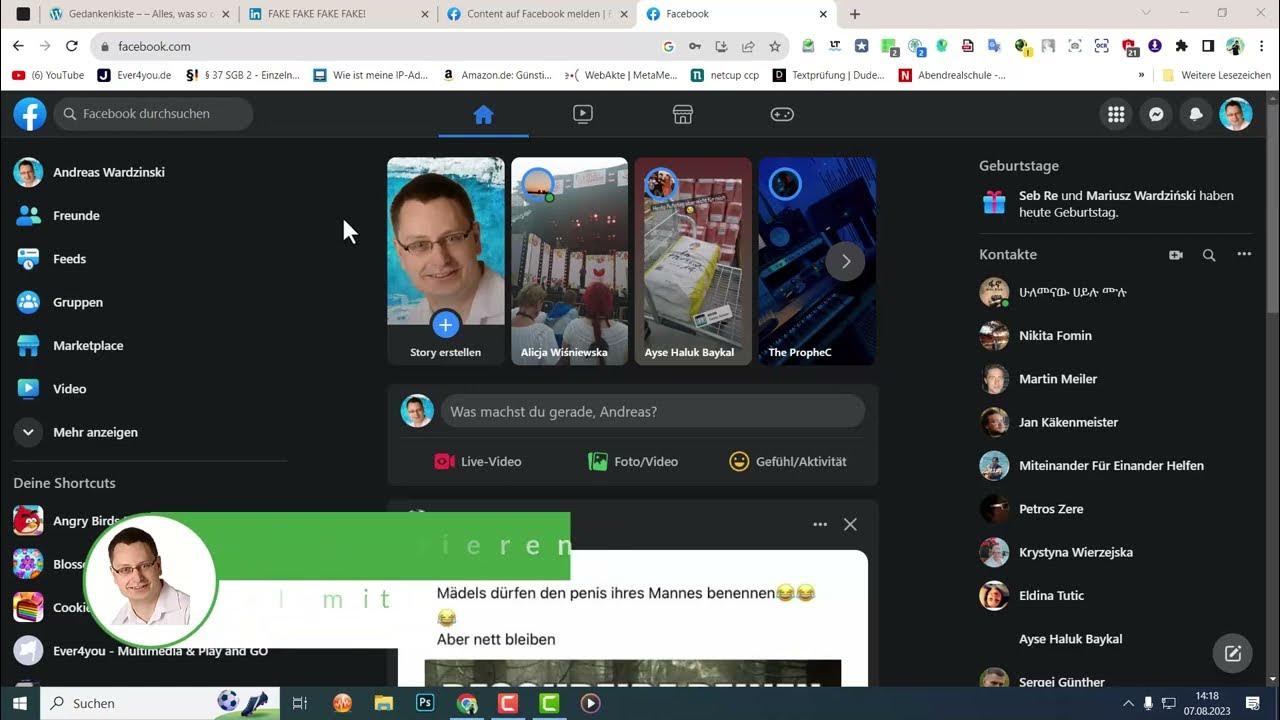Start new room video icon in Kontakte
The height and width of the screenshot is (720, 1280).
[1176, 255]
